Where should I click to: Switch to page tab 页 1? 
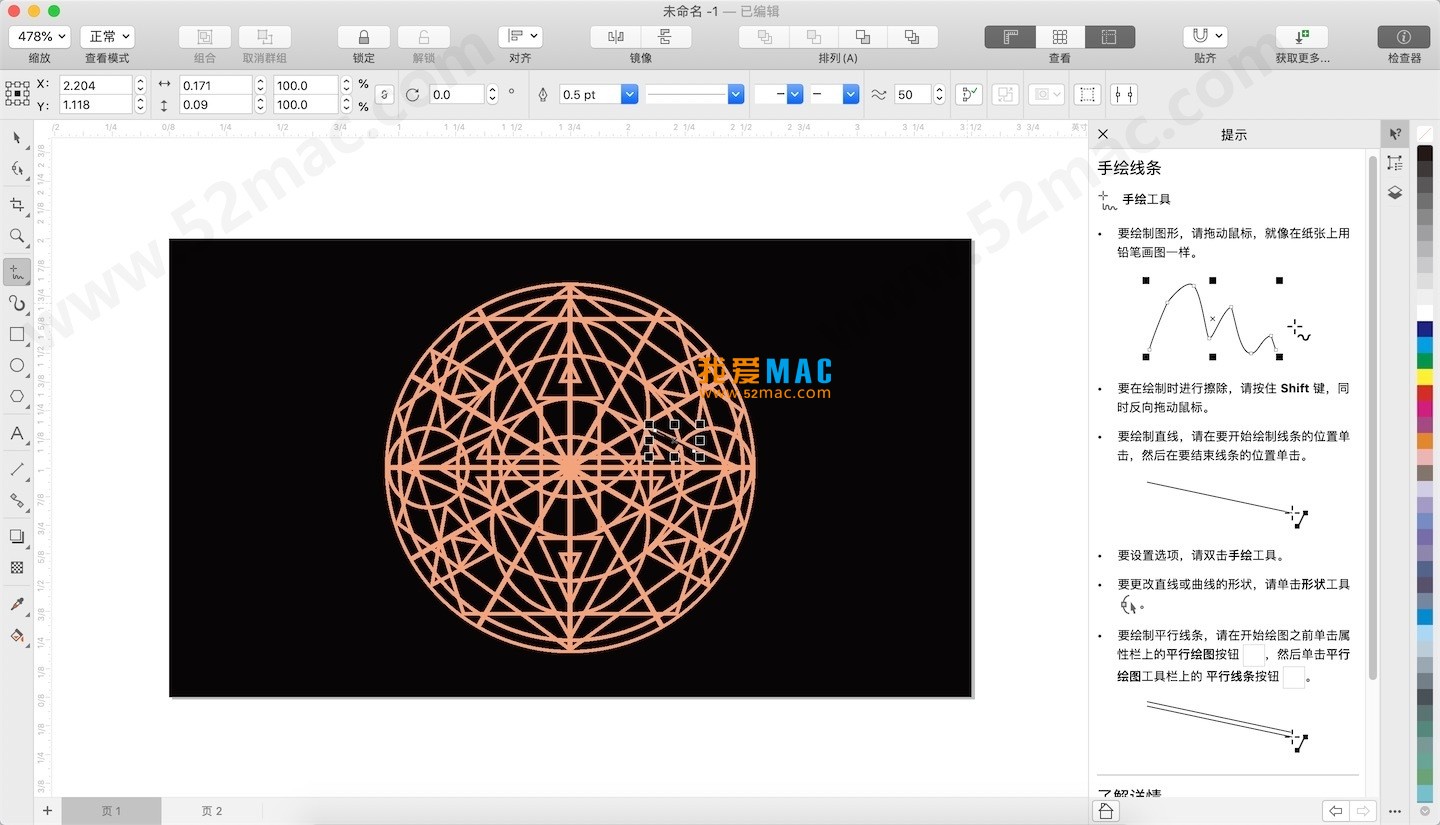(x=111, y=811)
